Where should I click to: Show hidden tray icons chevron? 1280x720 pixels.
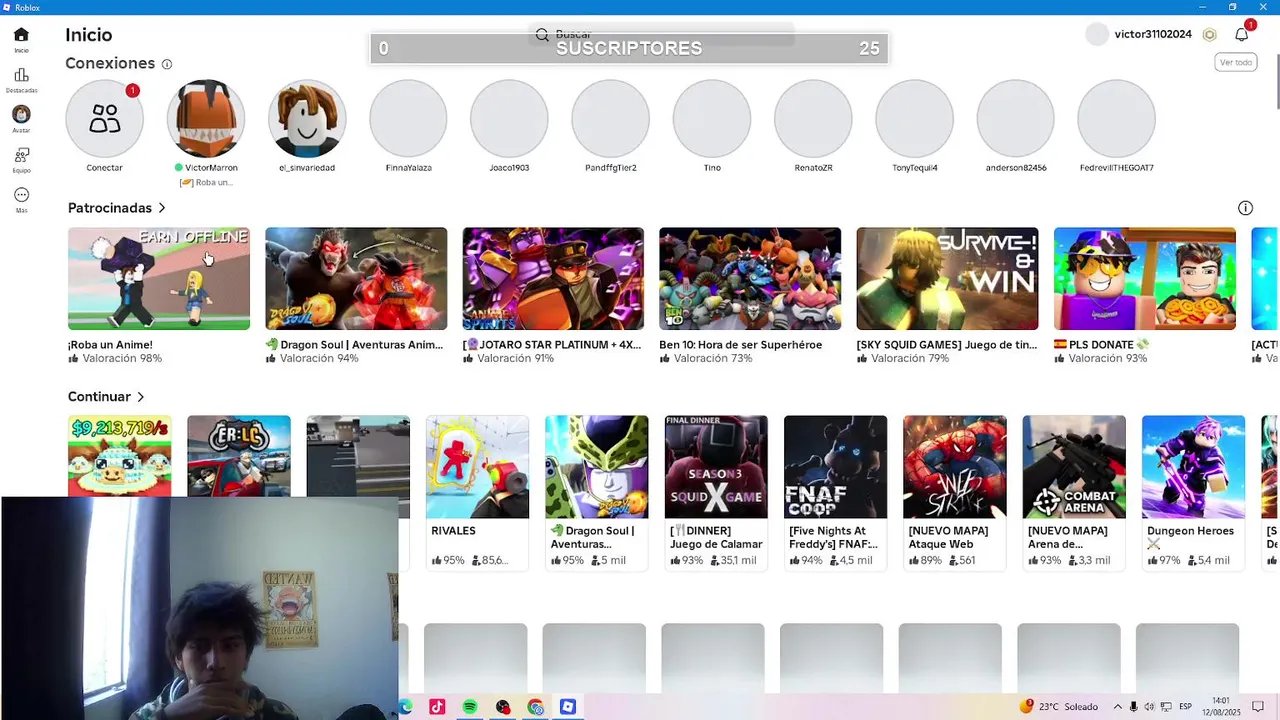pyautogui.click(x=1117, y=707)
